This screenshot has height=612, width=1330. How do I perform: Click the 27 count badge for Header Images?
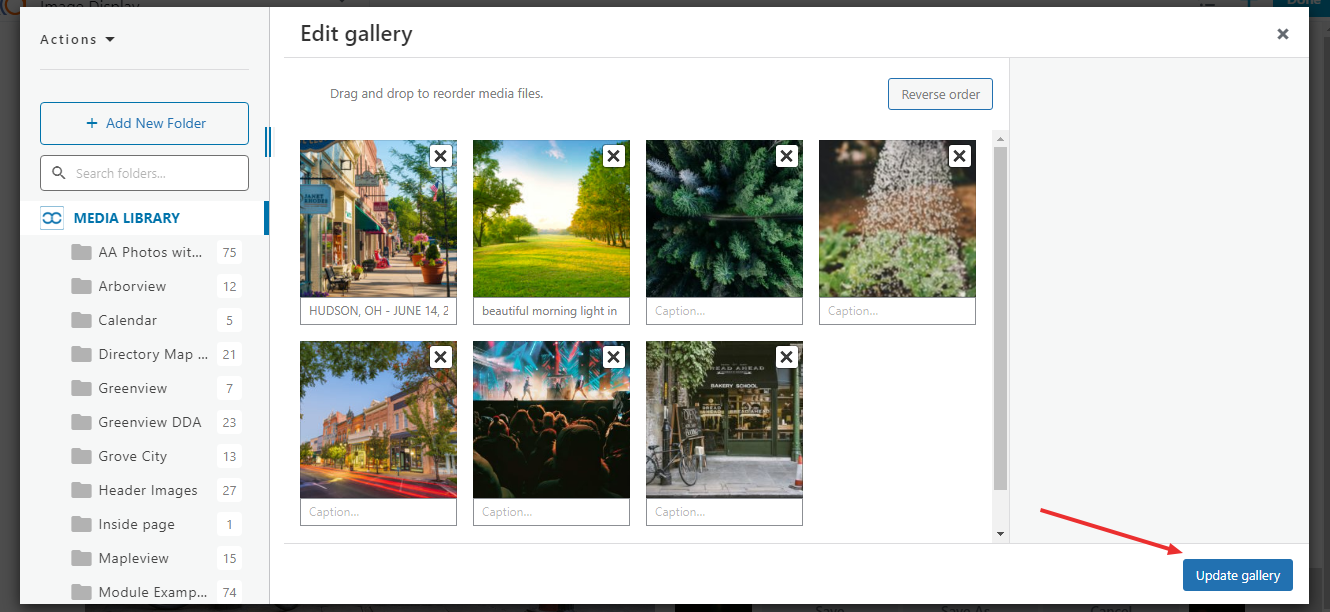coord(229,490)
